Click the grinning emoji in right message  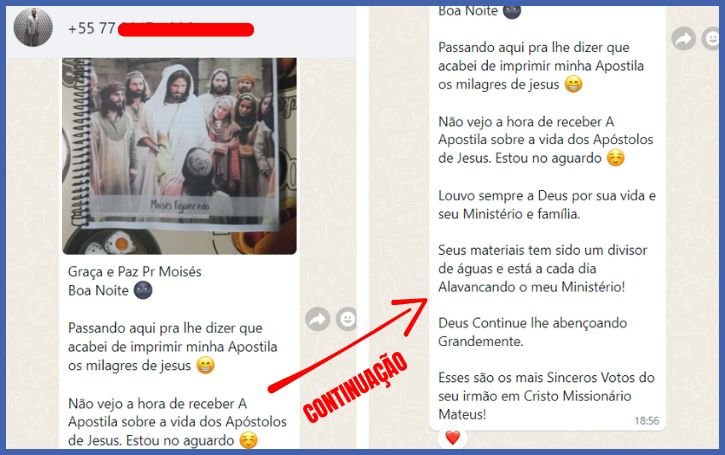tap(573, 84)
